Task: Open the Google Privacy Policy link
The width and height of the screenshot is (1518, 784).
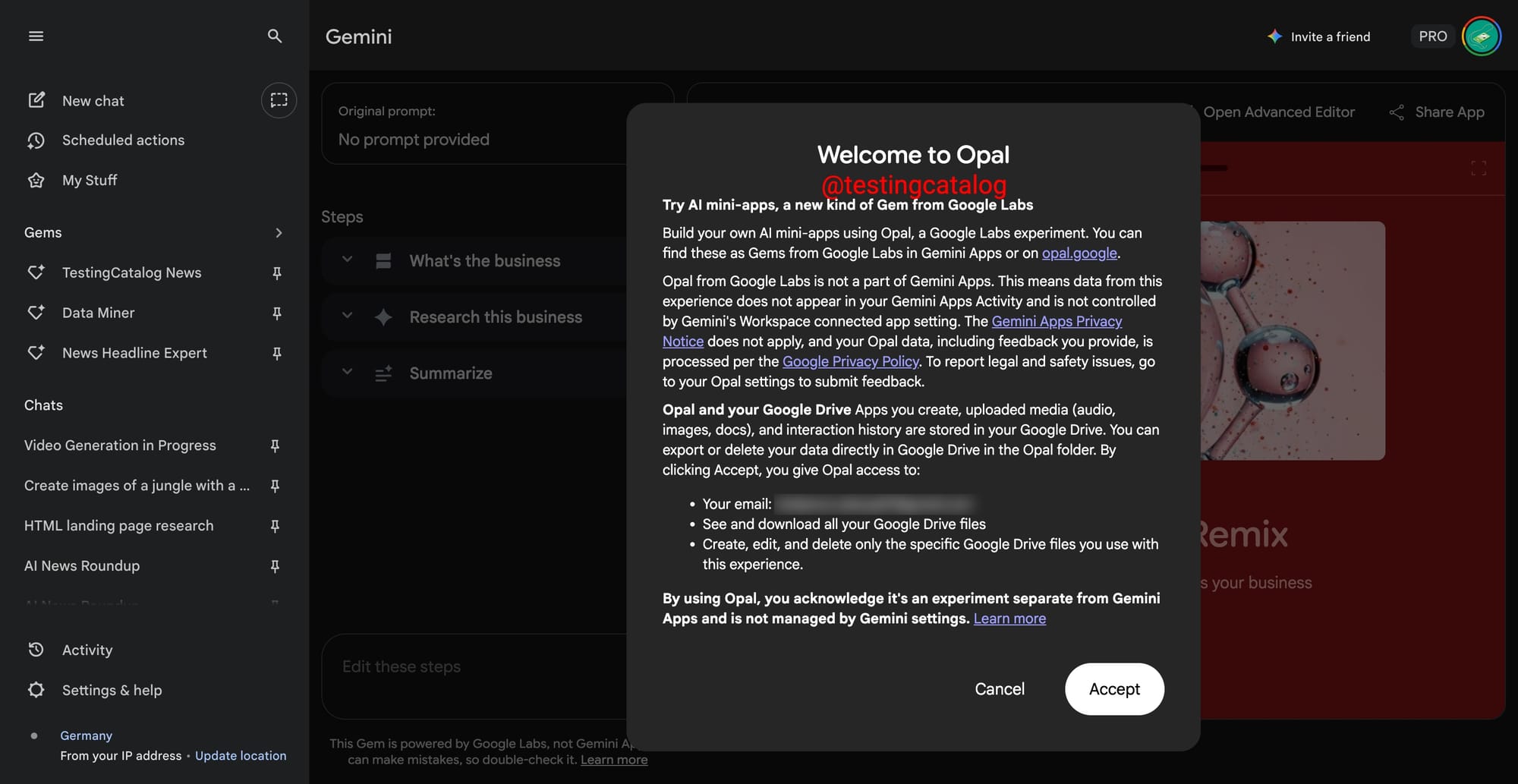Action: [850, 362]
